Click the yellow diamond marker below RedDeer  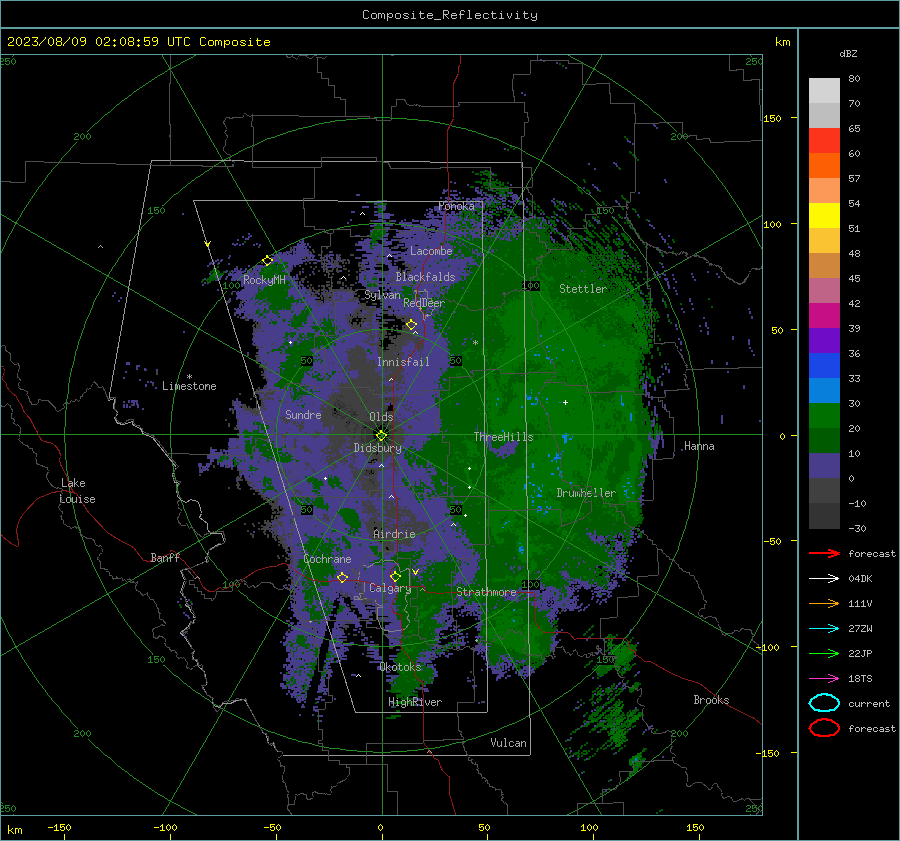click(411, 325)
